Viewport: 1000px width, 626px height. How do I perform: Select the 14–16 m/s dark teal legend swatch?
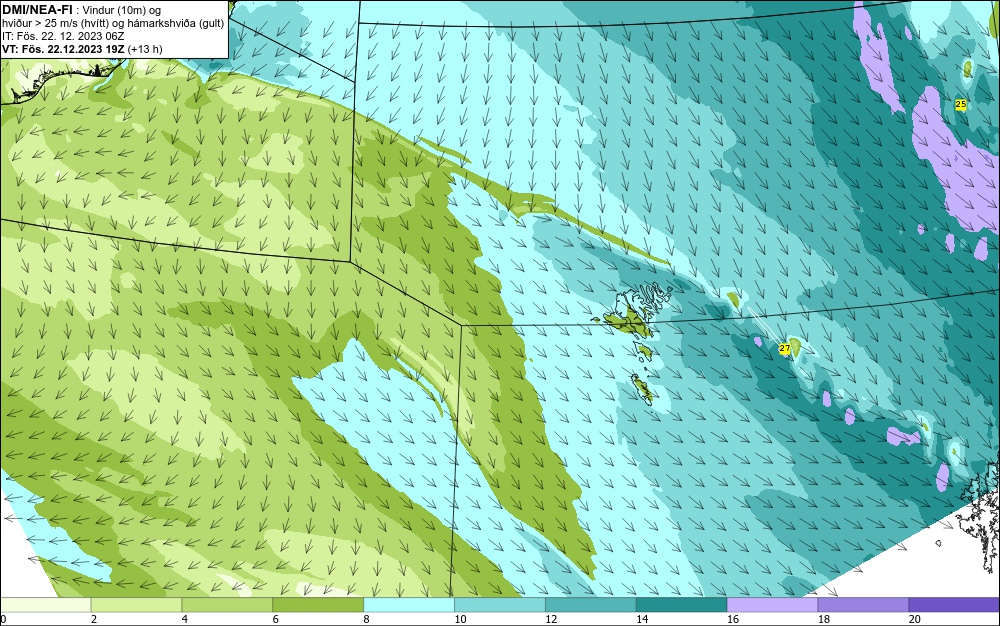coord(681,605)
